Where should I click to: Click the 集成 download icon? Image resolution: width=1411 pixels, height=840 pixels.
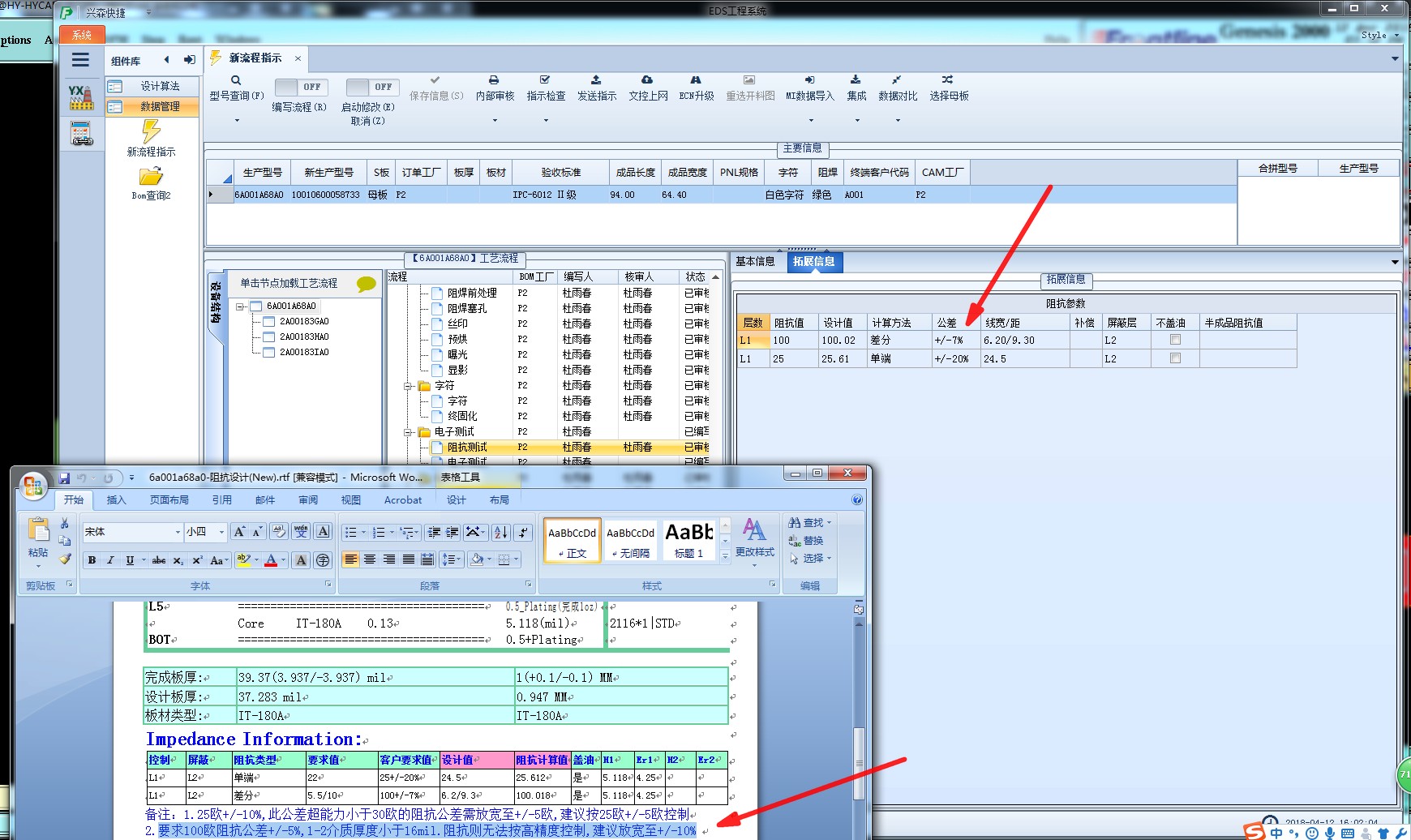tap(856, 80)
